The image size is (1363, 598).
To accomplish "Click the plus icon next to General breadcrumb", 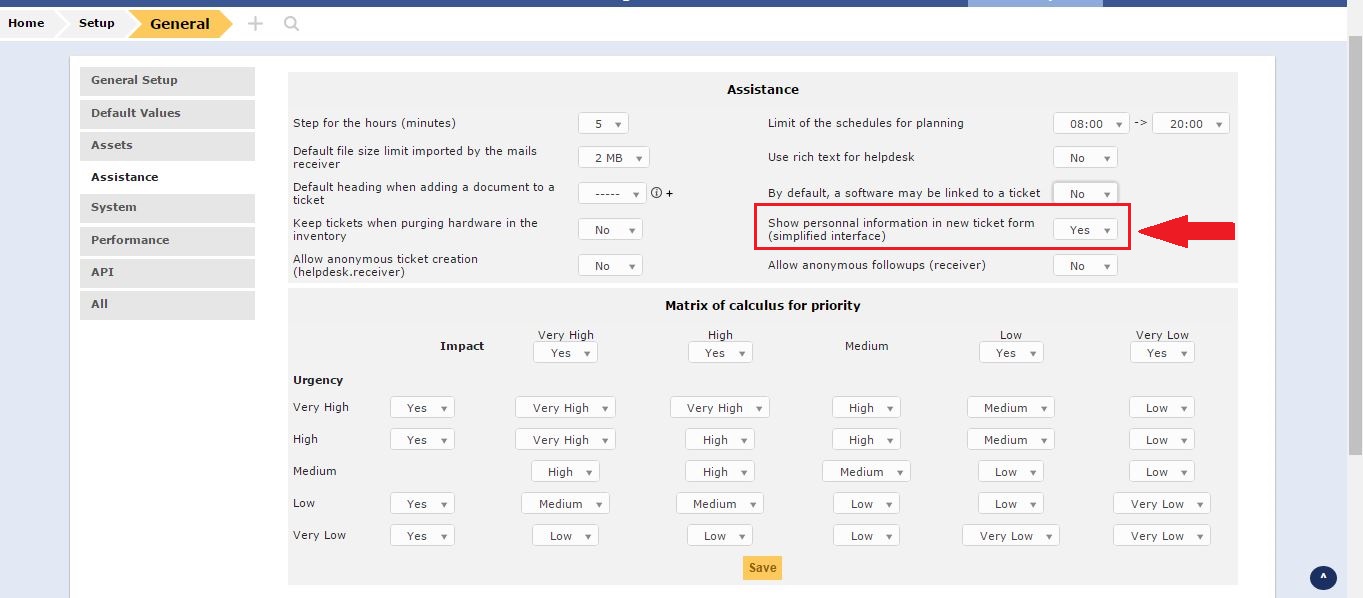I will 255,23.
